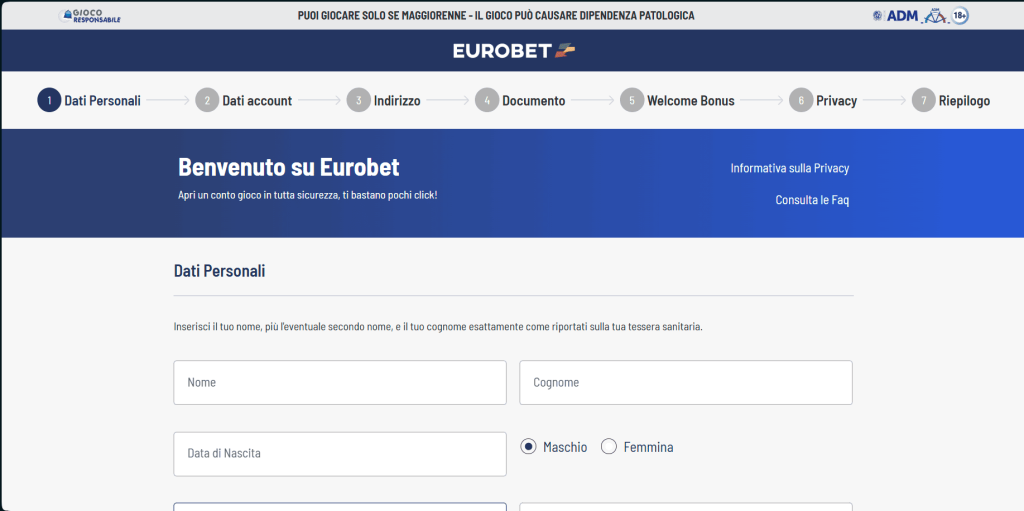
Task: Click the 18+ age restriction badge
Action: point(959,16)
